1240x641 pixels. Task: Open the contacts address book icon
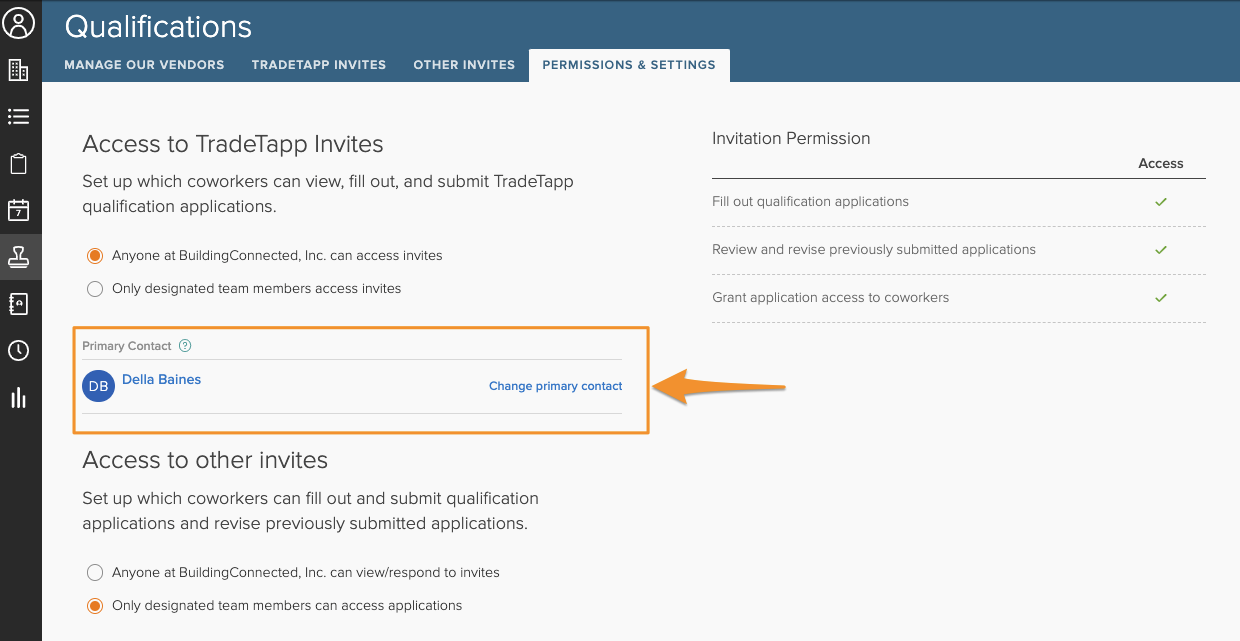18,304
